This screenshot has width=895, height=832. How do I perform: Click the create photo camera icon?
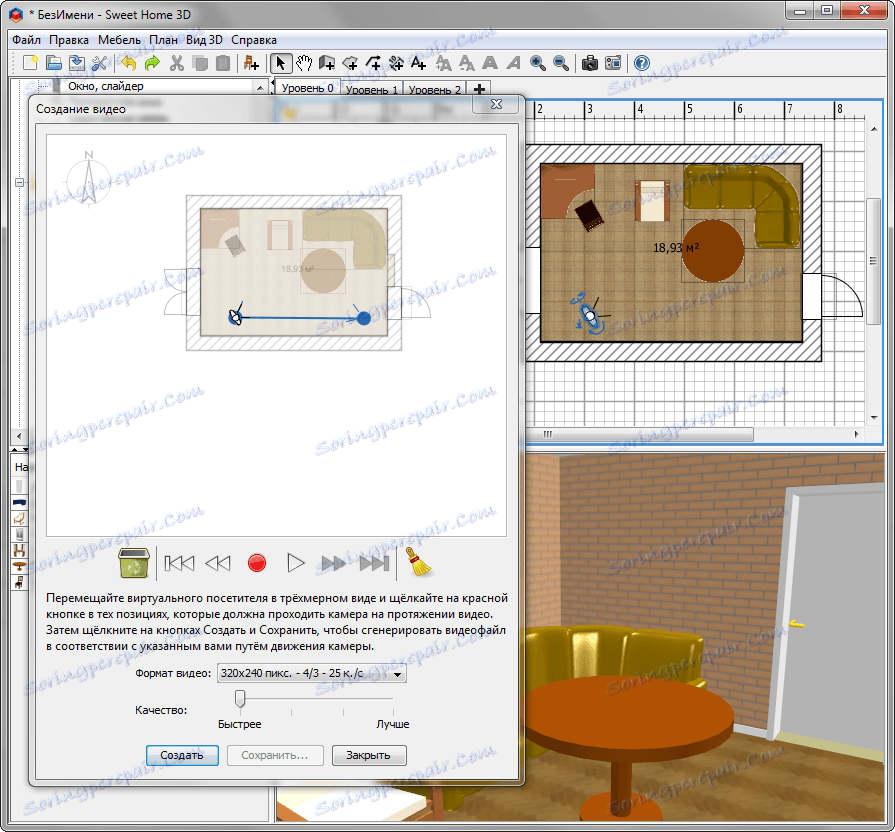tap(590, 63)
